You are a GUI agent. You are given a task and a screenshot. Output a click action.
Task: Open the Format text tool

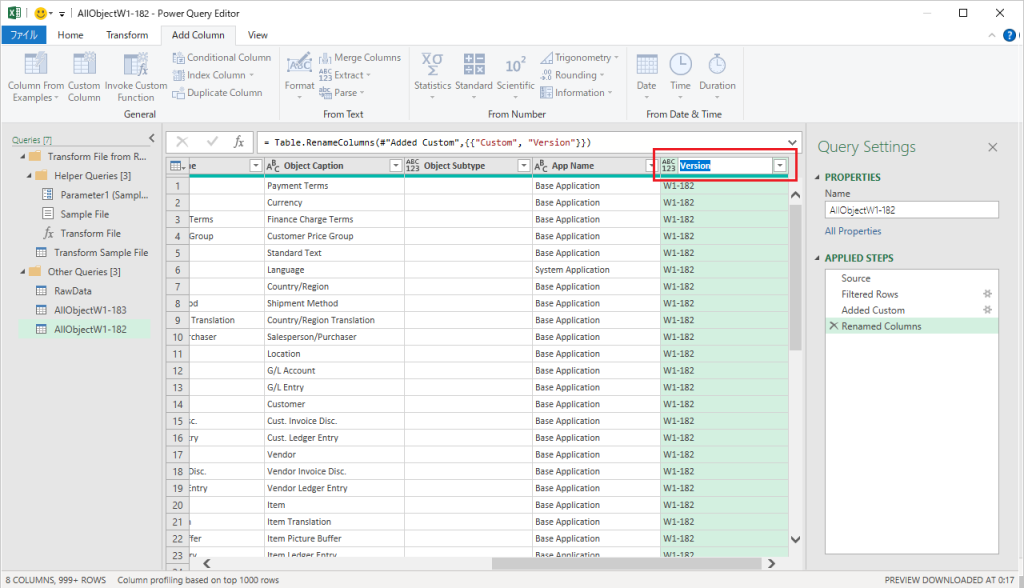299,76
